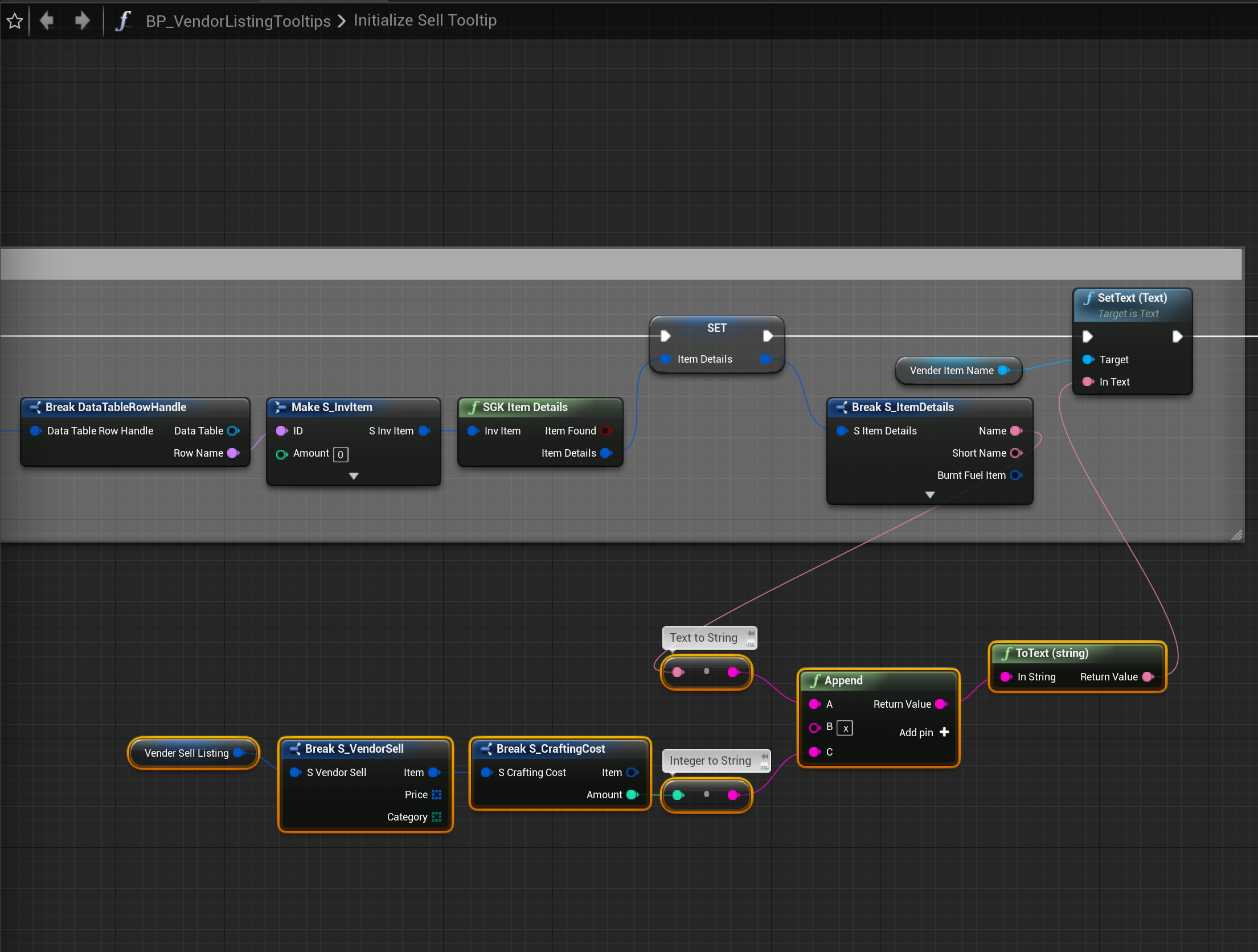
Task: Click the B text field on Append node
Action: (845, 728)
